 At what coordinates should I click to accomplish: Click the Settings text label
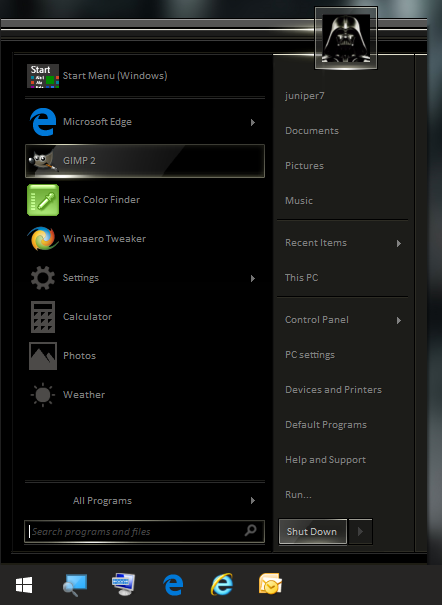(x=81, y=278)
